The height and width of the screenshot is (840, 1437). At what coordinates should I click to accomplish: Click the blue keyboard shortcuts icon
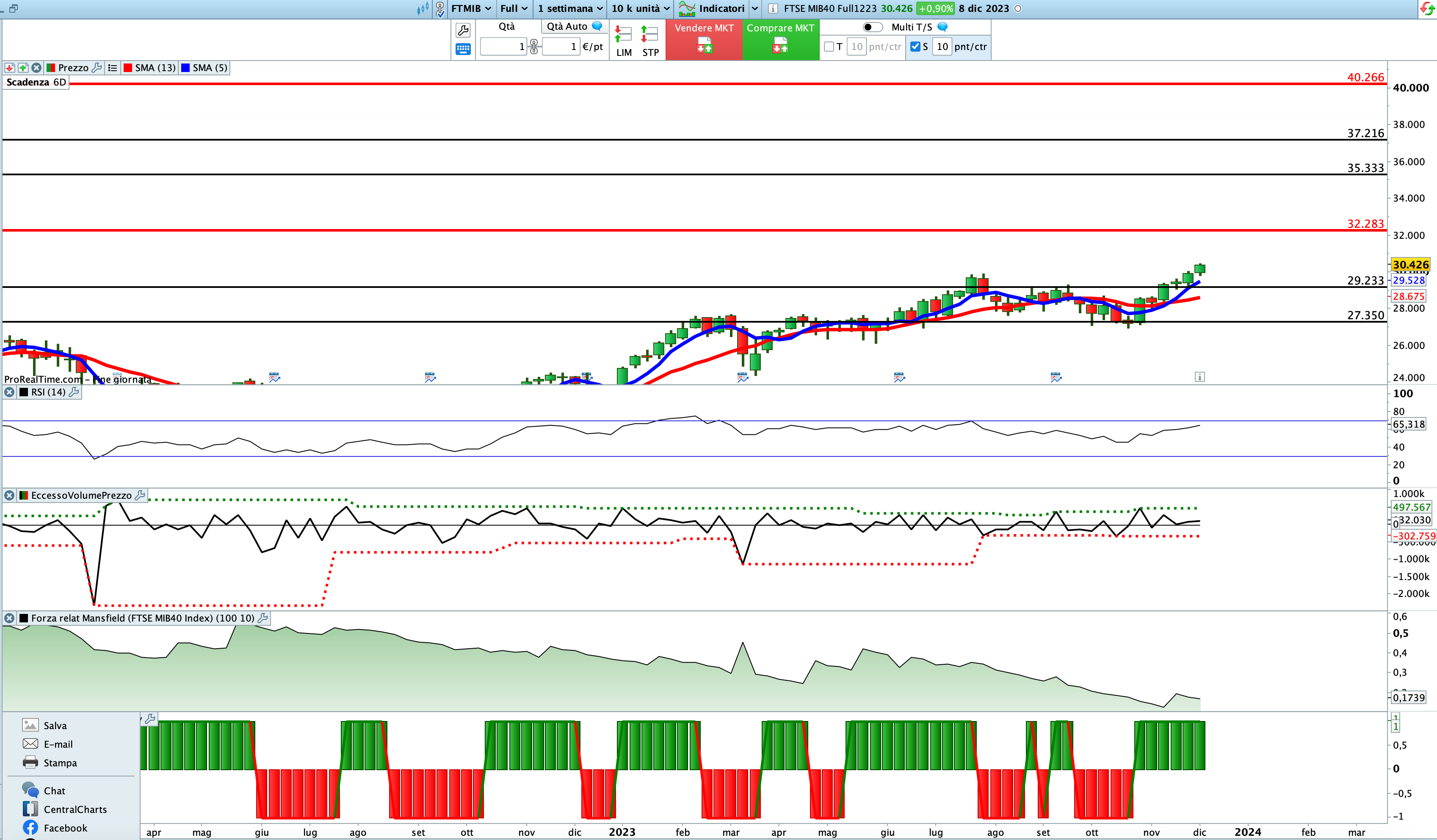(463, 50)
